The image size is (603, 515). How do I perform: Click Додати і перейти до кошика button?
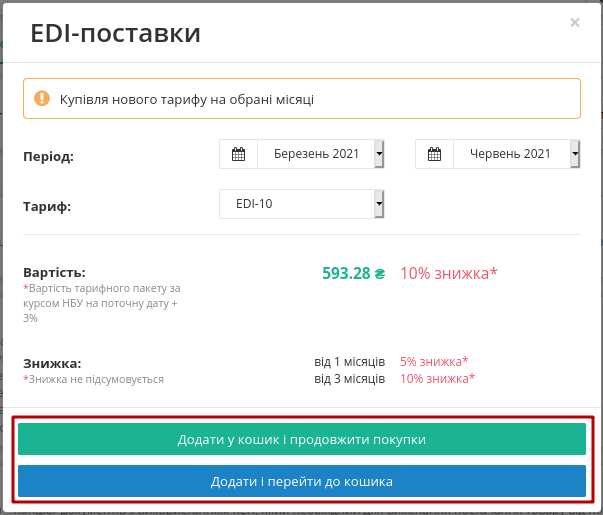302,481
